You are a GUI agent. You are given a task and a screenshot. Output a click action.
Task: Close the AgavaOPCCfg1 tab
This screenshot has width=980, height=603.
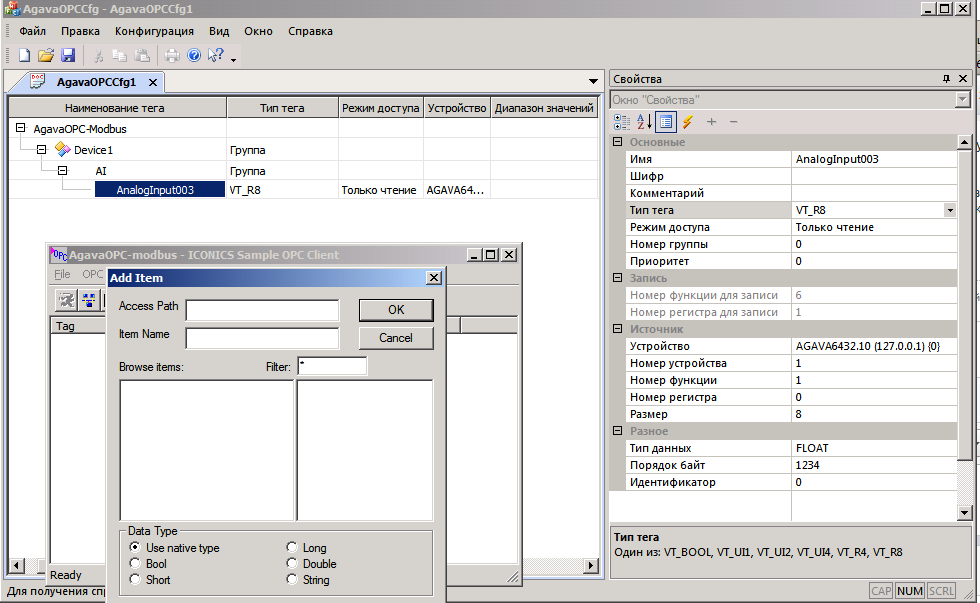click(153, 82)
